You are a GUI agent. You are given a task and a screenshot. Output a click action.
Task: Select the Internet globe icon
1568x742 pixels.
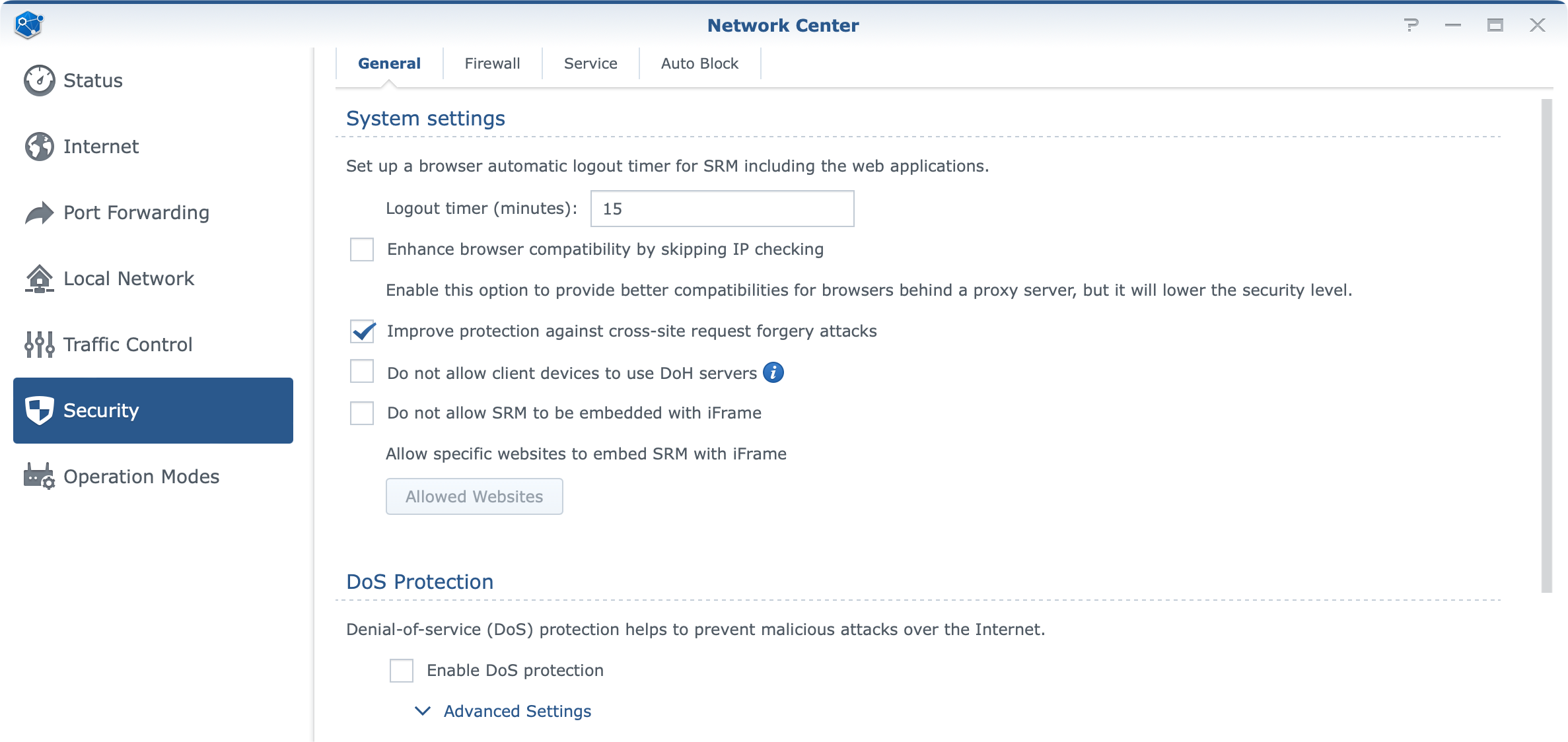[40, 147]
